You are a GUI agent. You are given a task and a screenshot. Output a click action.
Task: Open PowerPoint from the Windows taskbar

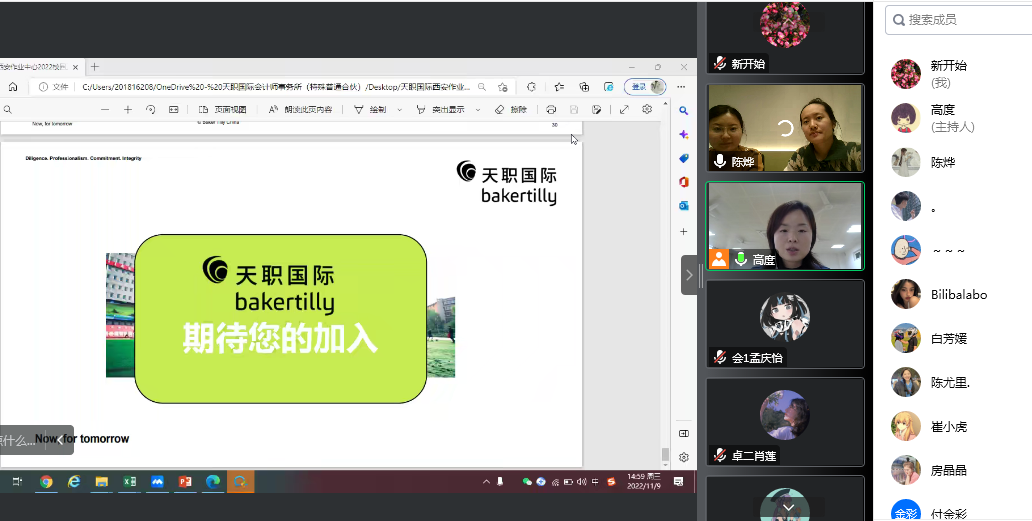[x=184, y=482]
